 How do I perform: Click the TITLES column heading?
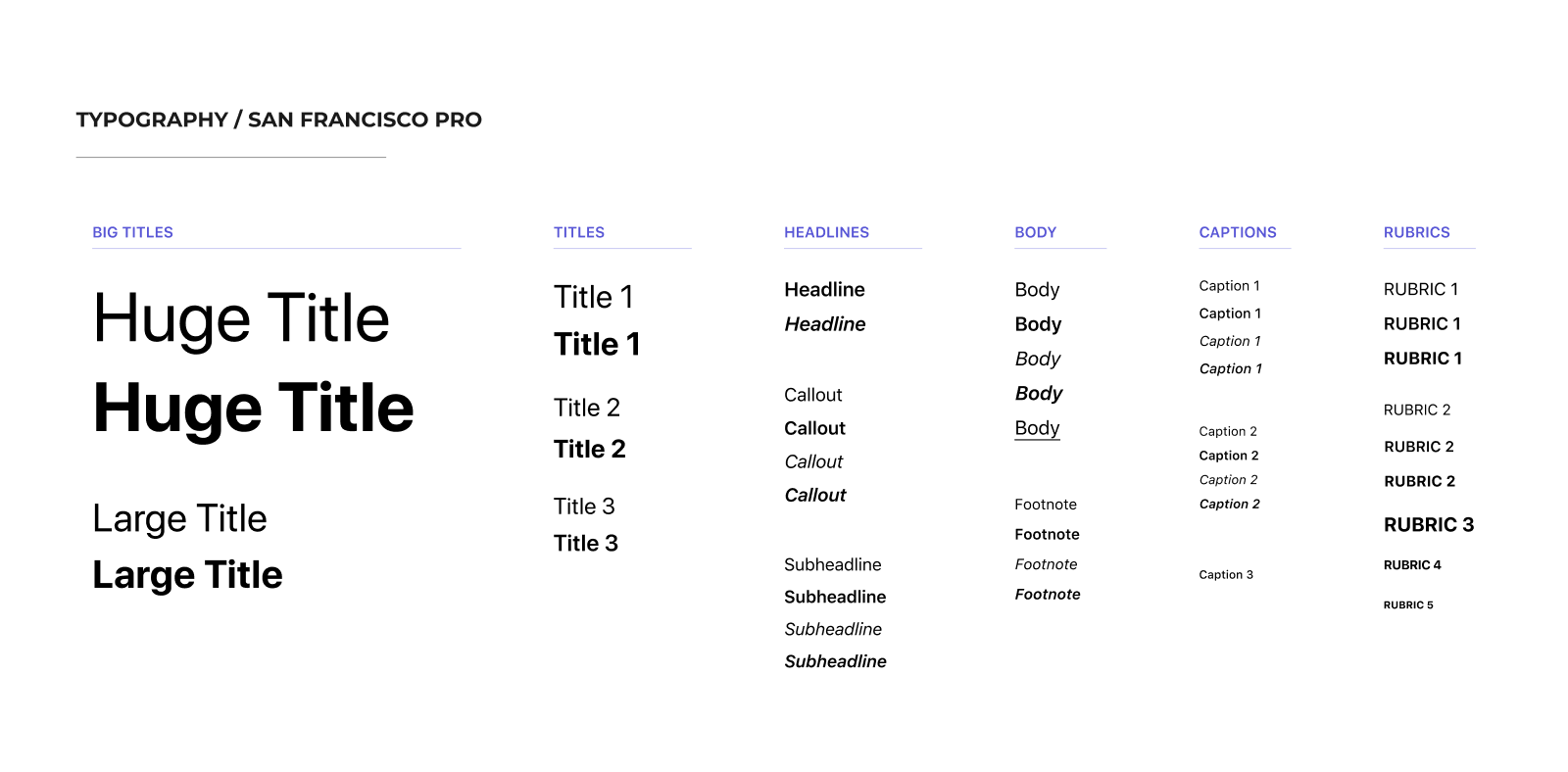(x=579, y=232)
